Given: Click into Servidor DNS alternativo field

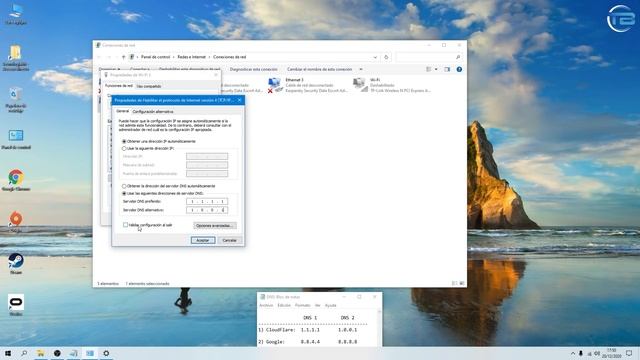Looking at the screenshot, I should point(207,210).
